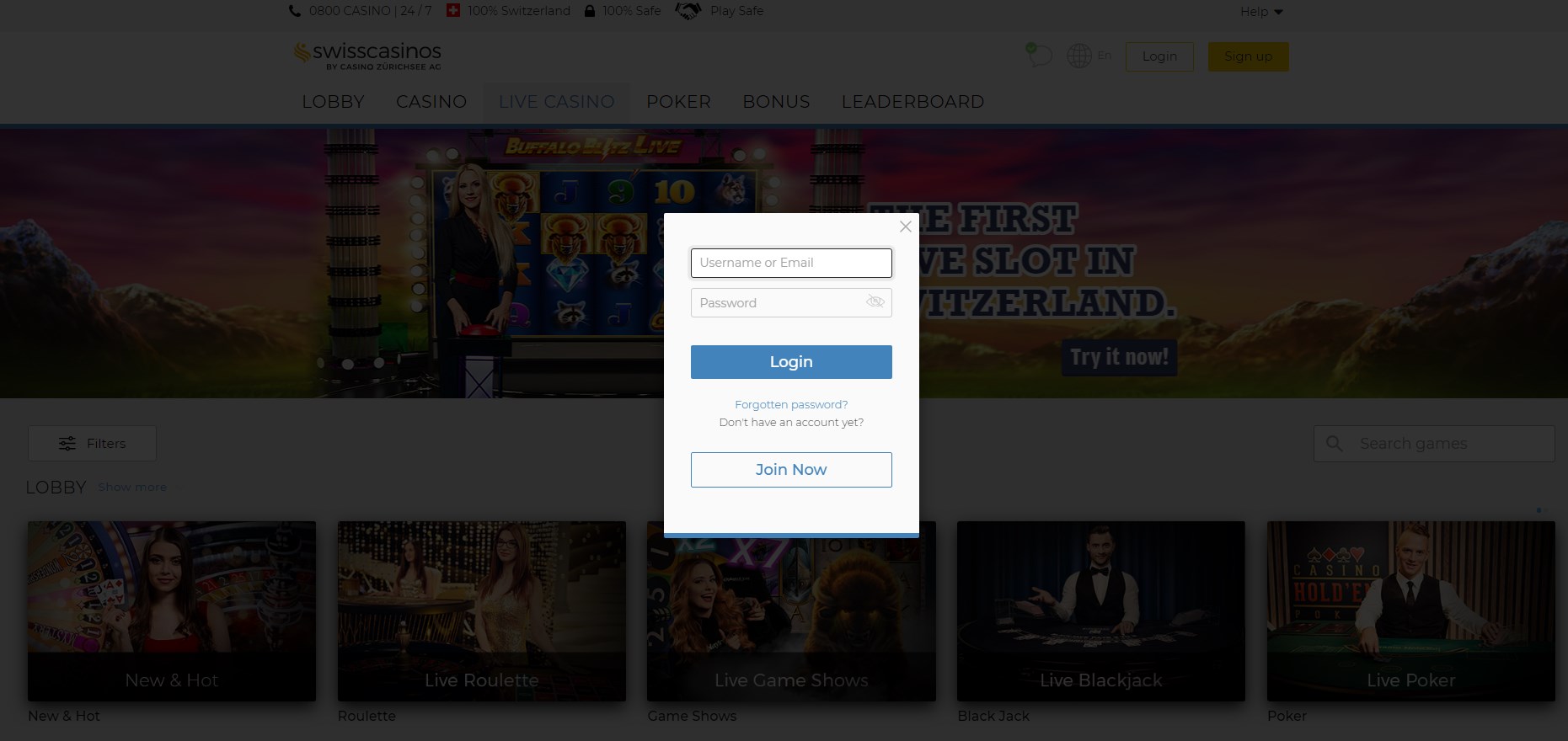Click the 'Roulette' caption below thumbnail
This screenshot has width=1568, height=741.
(x=367, y=716)
